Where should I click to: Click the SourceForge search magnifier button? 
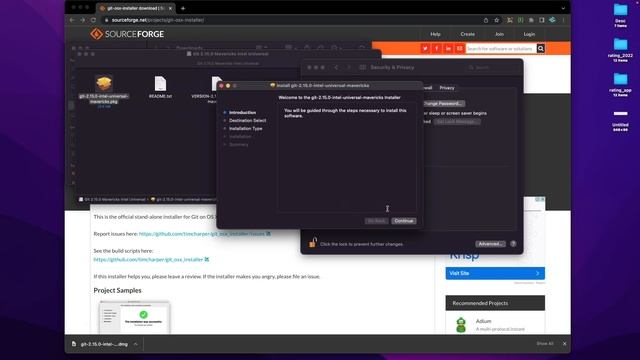(x=541, y=49)
